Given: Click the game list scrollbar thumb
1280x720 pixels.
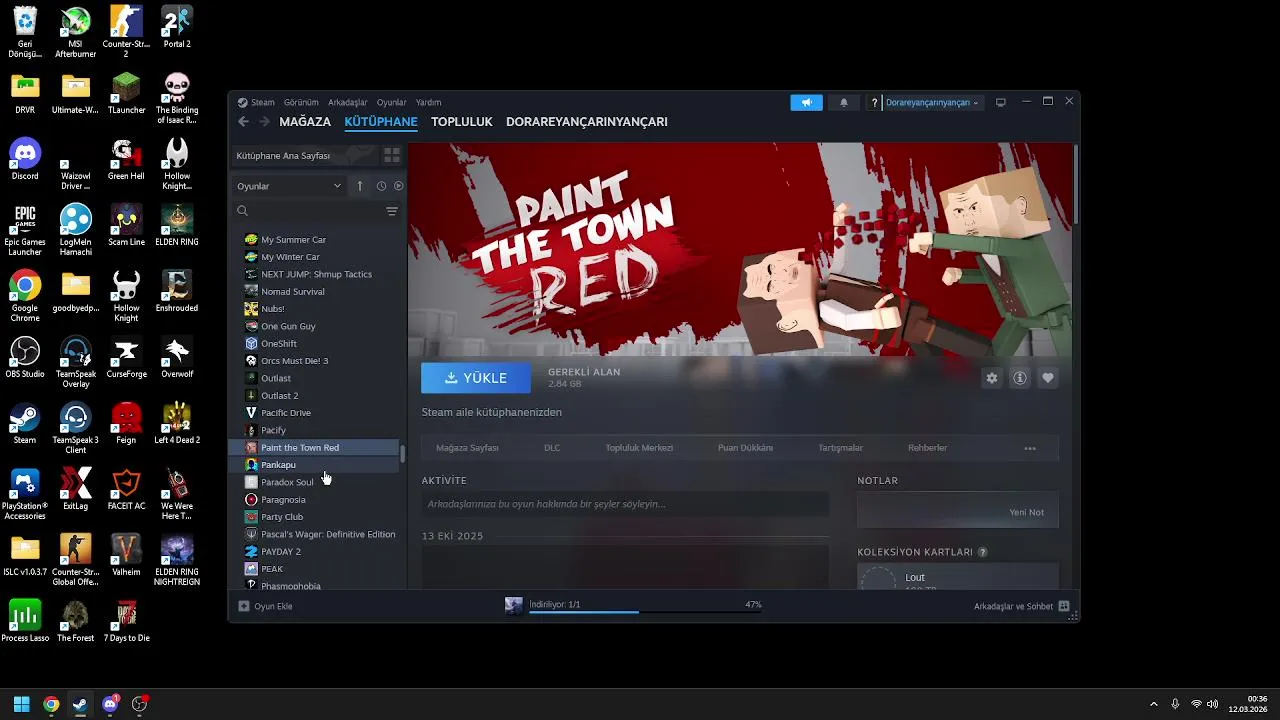Looking at the screenshot, I should (403, 454).
